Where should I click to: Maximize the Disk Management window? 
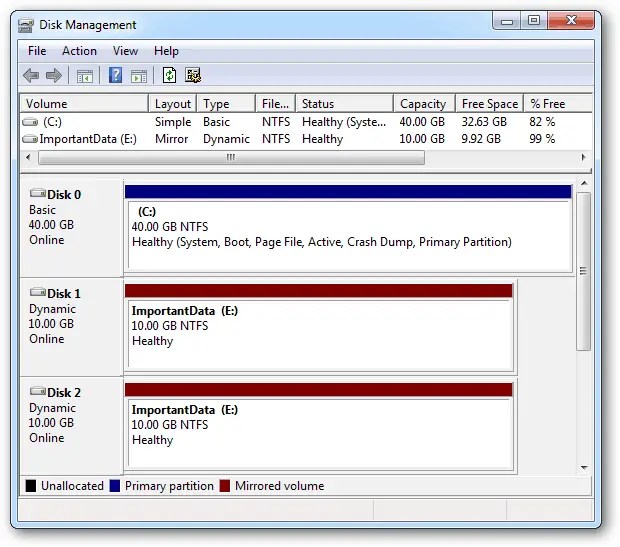coord(534,21)
